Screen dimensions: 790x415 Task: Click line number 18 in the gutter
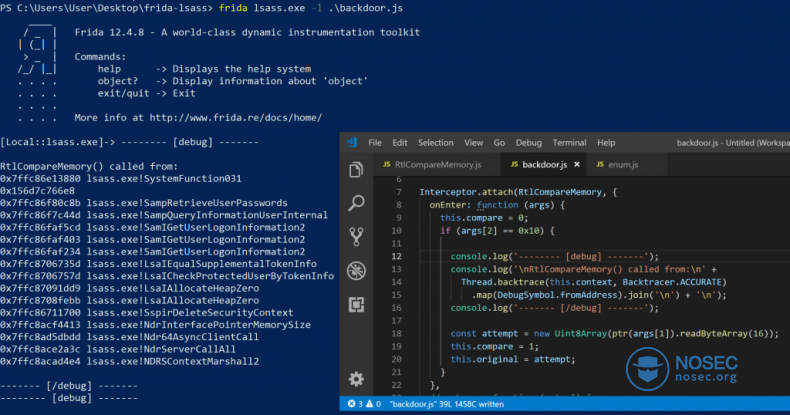[x=397, y=333]
